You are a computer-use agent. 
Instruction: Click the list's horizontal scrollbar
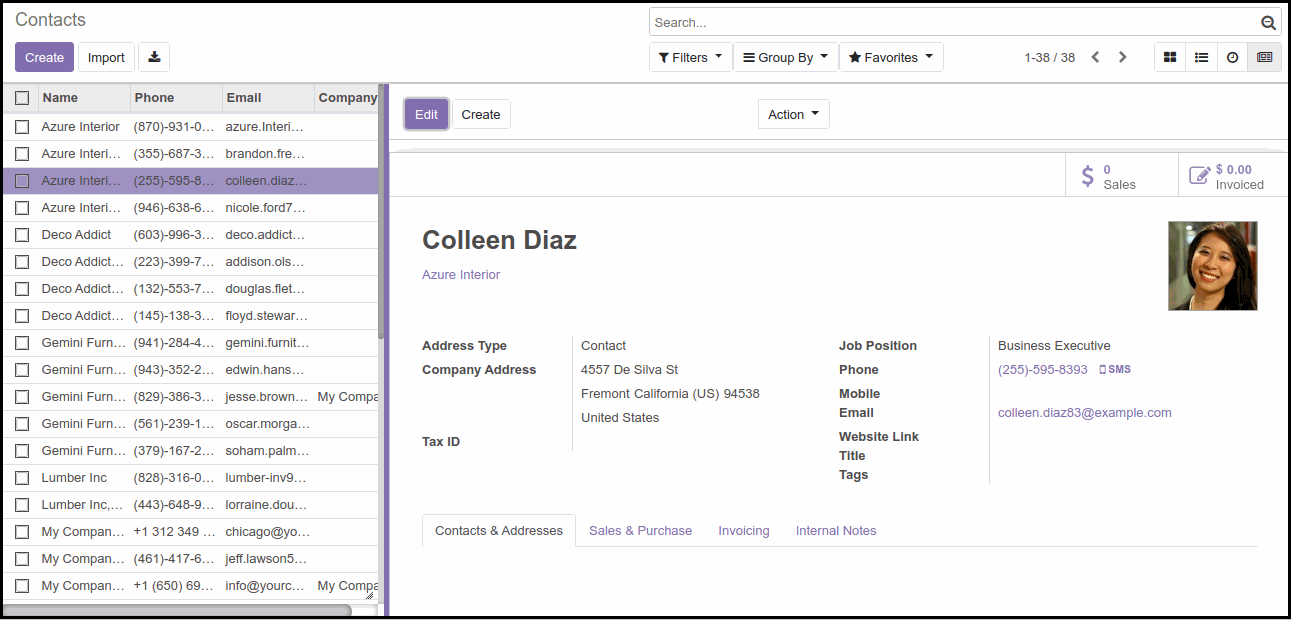178,610
